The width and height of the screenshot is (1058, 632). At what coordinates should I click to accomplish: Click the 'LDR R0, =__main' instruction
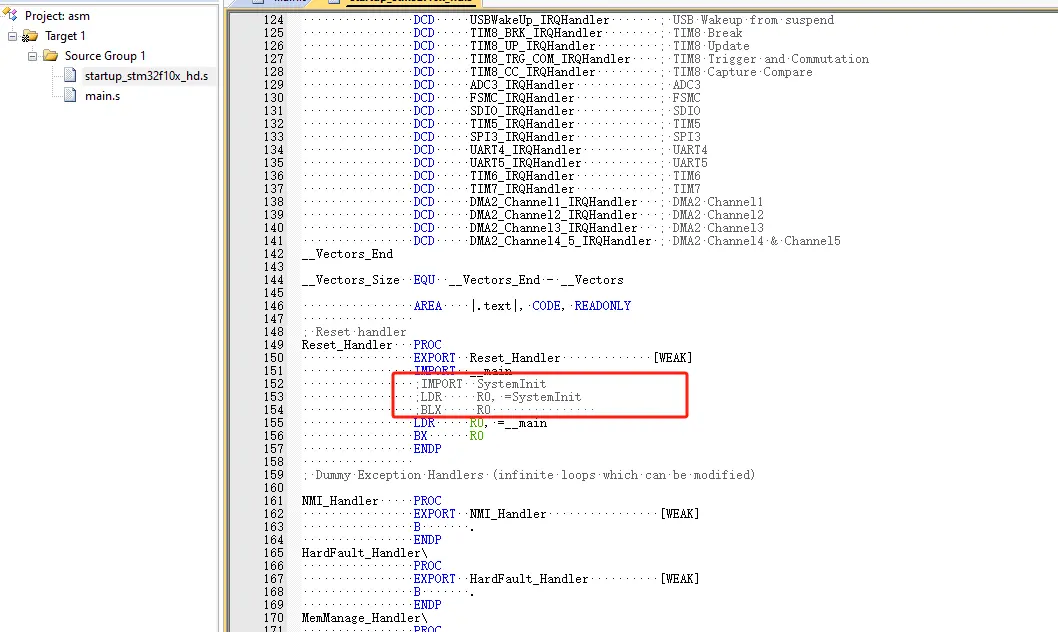(480, 423)
